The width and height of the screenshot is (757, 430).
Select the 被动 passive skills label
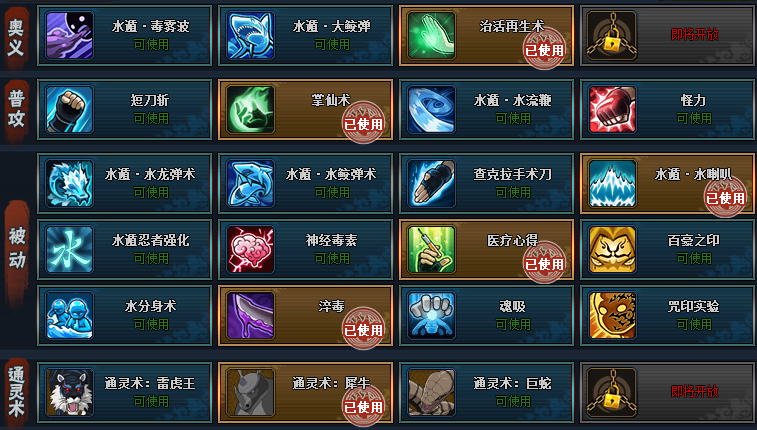point(17,249)
